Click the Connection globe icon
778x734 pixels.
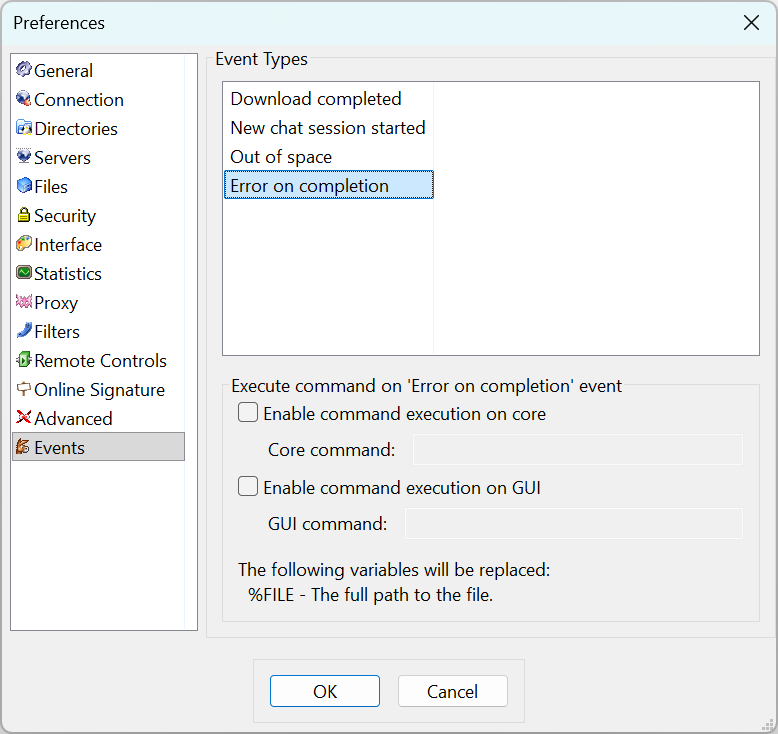pos(23,99)
